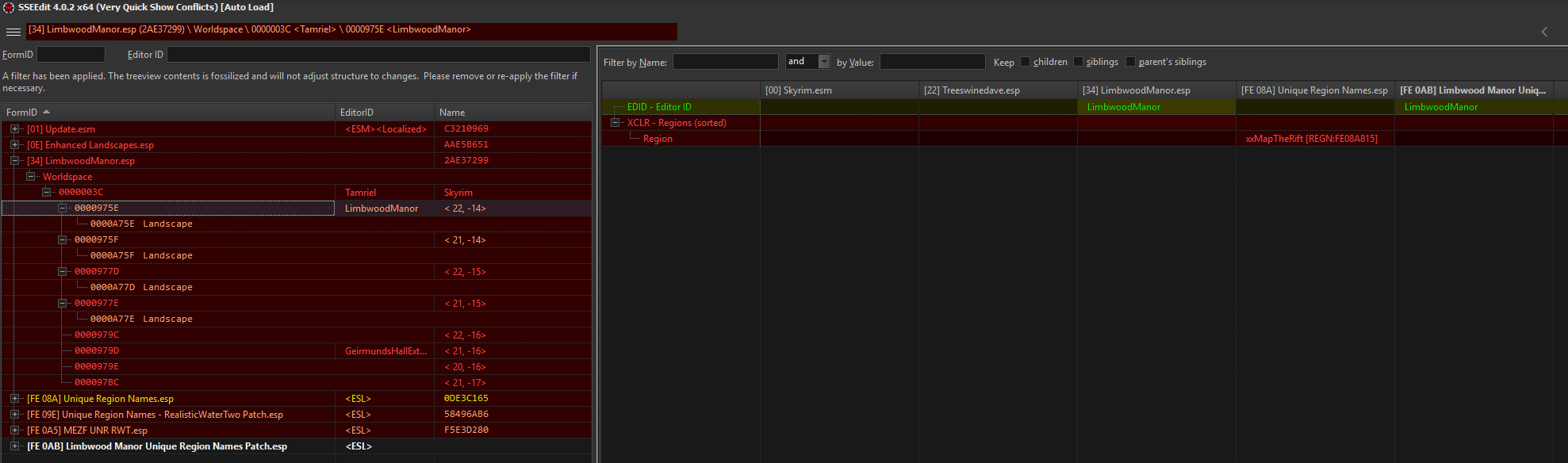Click the back navigation arrow icon
This screenshot has height=463, width=1568.
point(1544,32)
